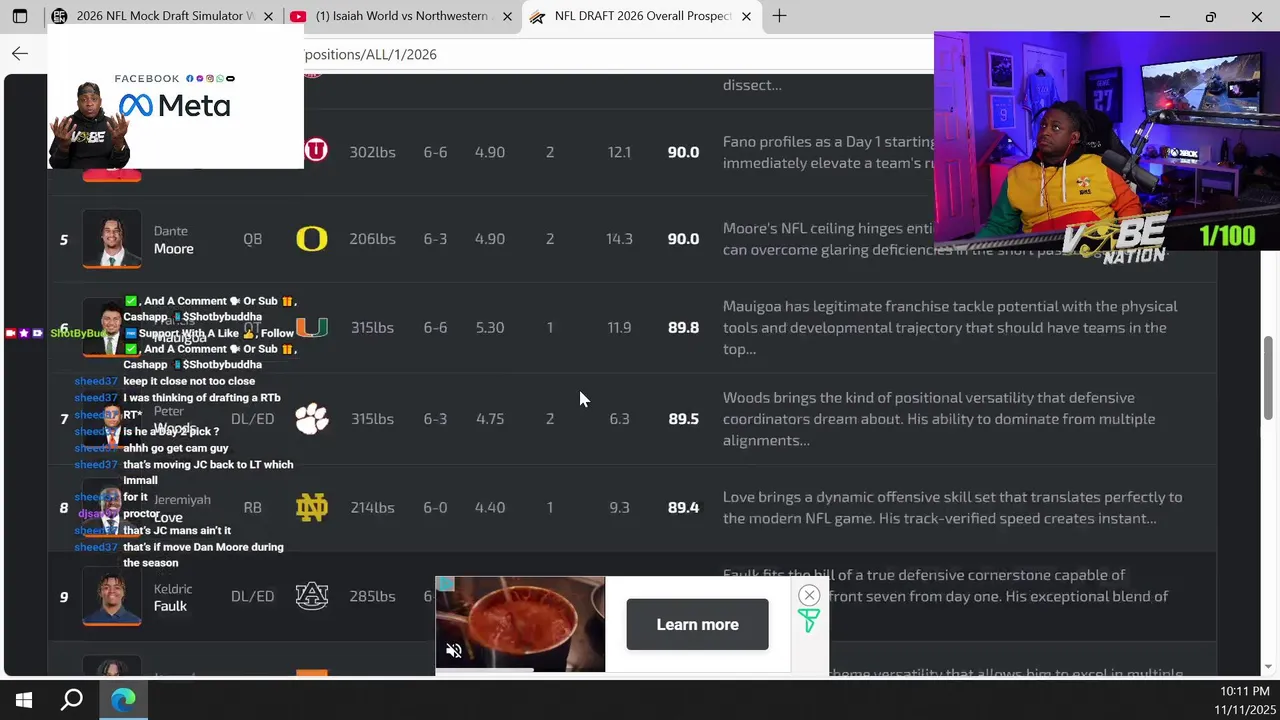Close the Isaiah World YouTube tab

tap(507, 16)
